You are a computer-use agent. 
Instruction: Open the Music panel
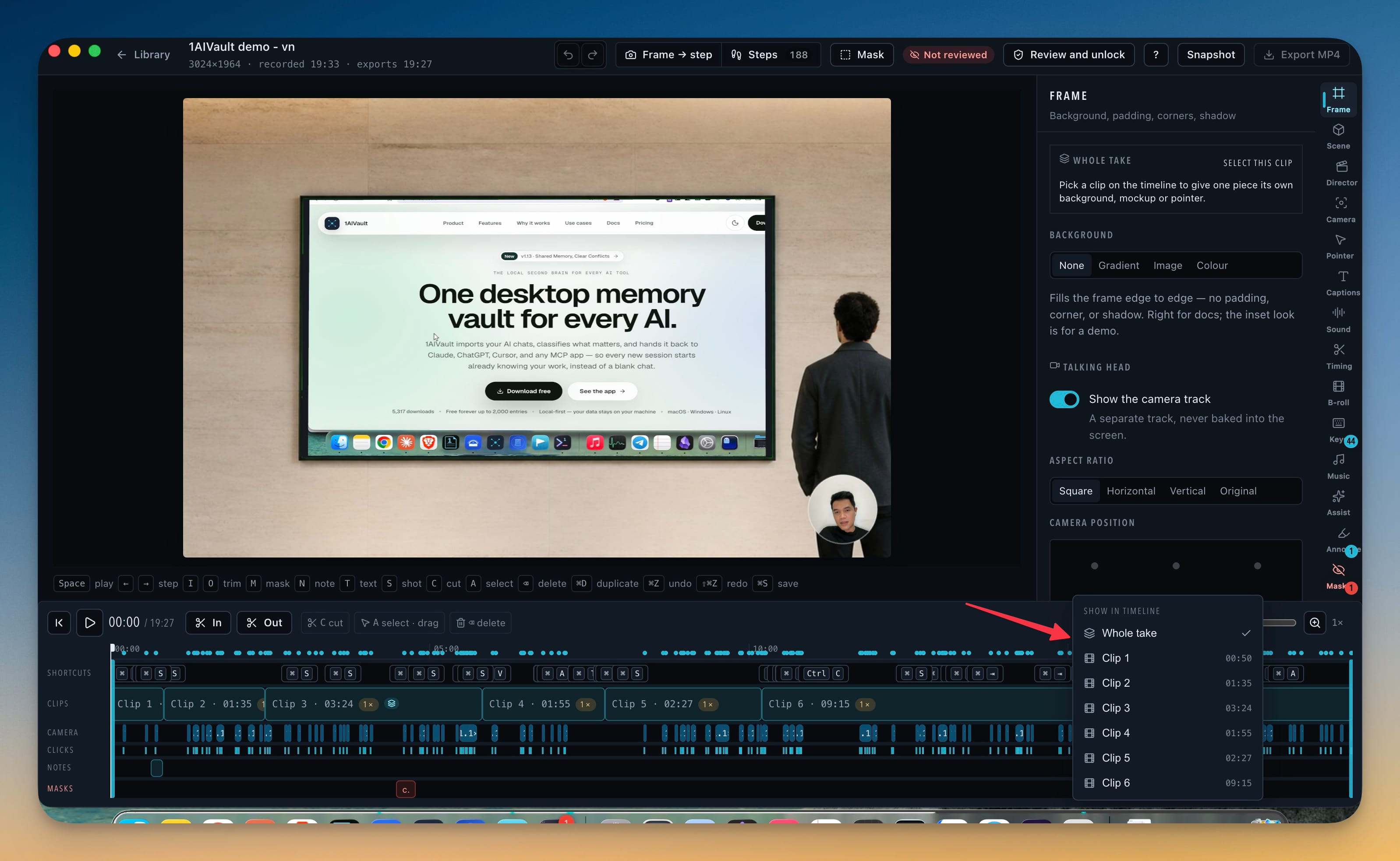1338,466
